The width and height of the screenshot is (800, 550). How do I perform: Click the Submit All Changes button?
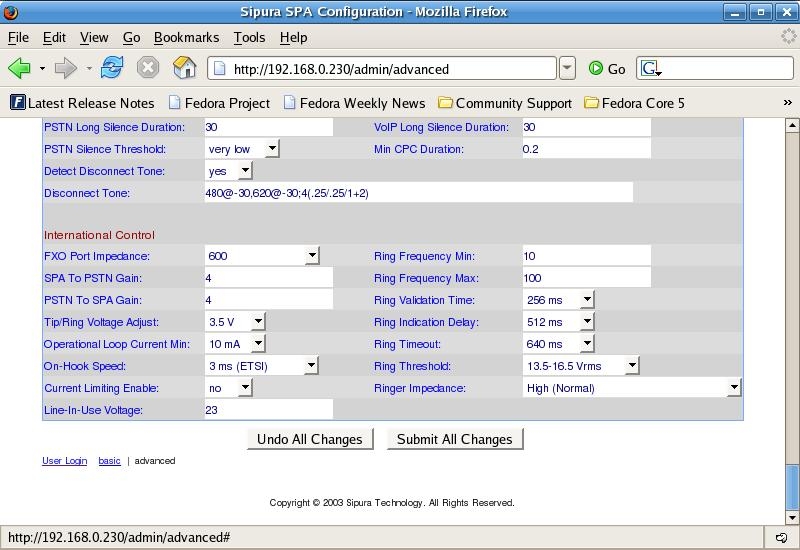(455, 439)
